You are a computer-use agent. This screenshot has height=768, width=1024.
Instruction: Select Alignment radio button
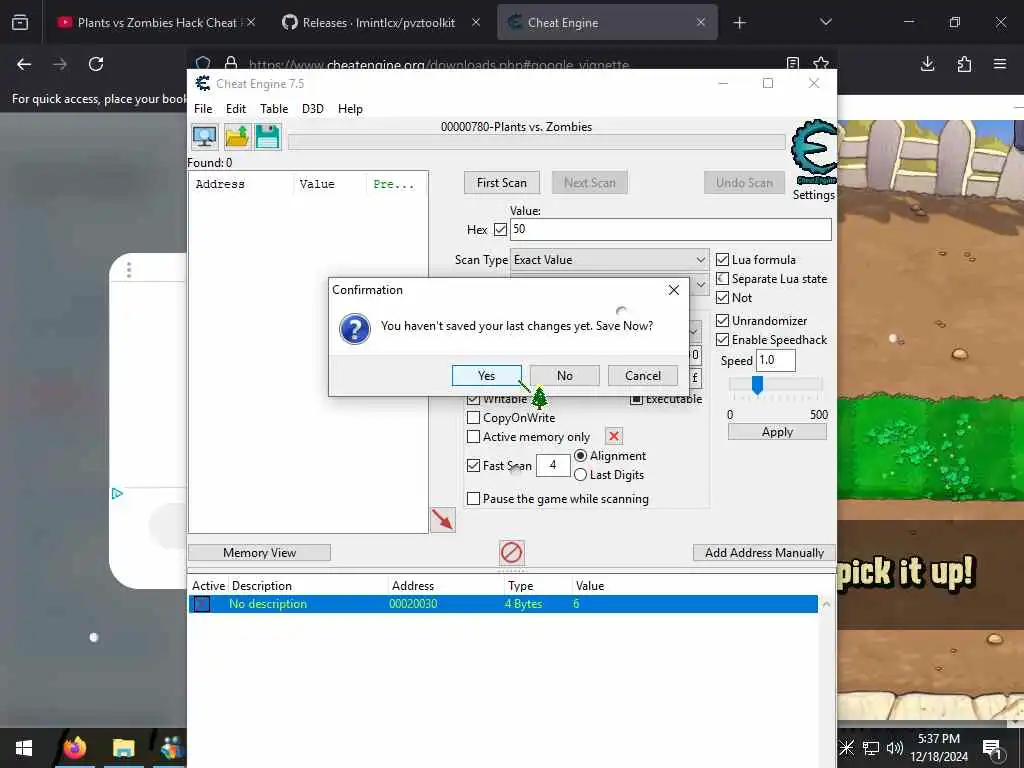580,455
